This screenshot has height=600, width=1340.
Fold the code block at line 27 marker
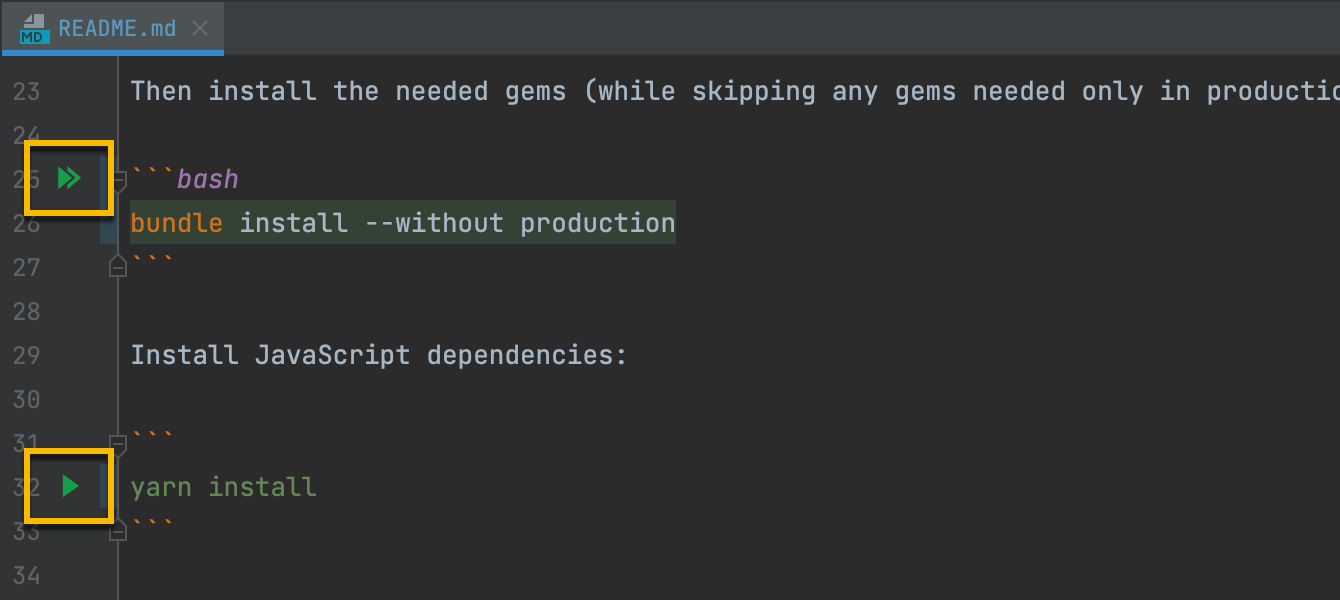(x=118, y=267)
